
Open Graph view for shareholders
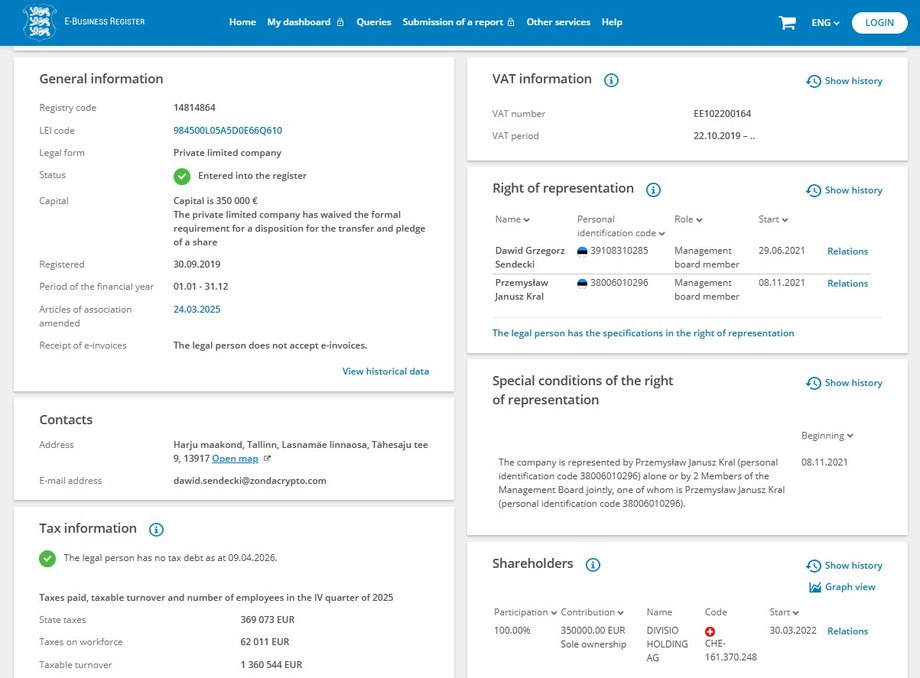(x=842, y=587)
